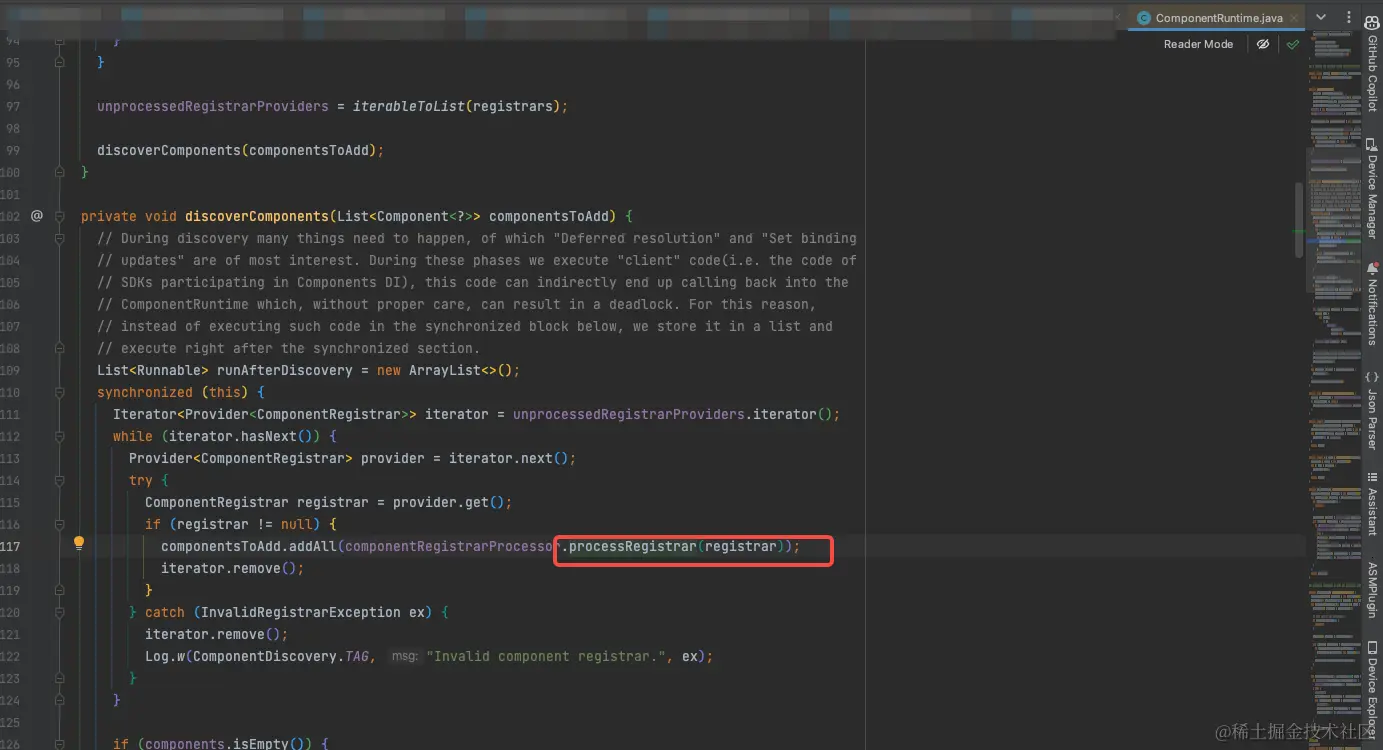Collapse the if registrar block fold arrow

pyautogui.click(x=59, y=523)
